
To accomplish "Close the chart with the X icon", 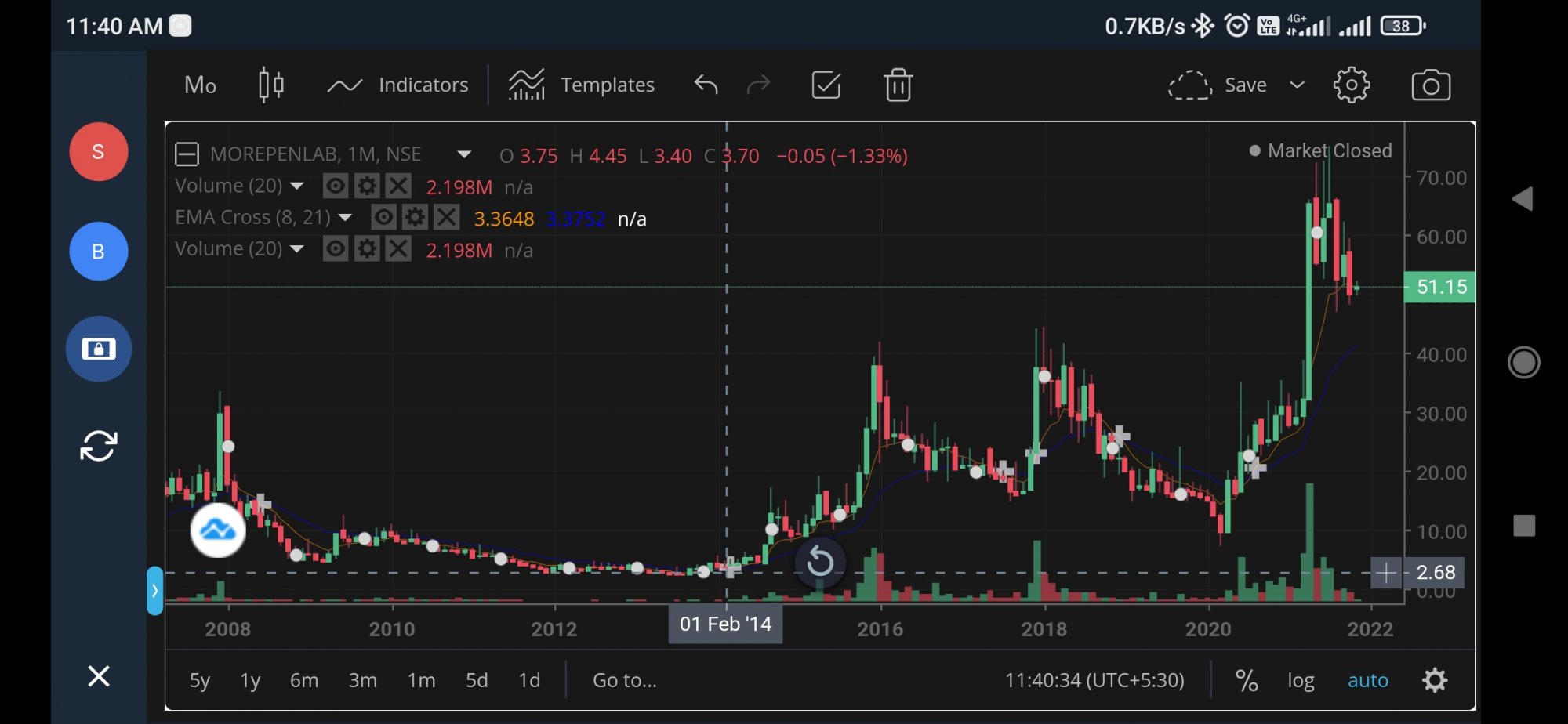I will (99, 675).
